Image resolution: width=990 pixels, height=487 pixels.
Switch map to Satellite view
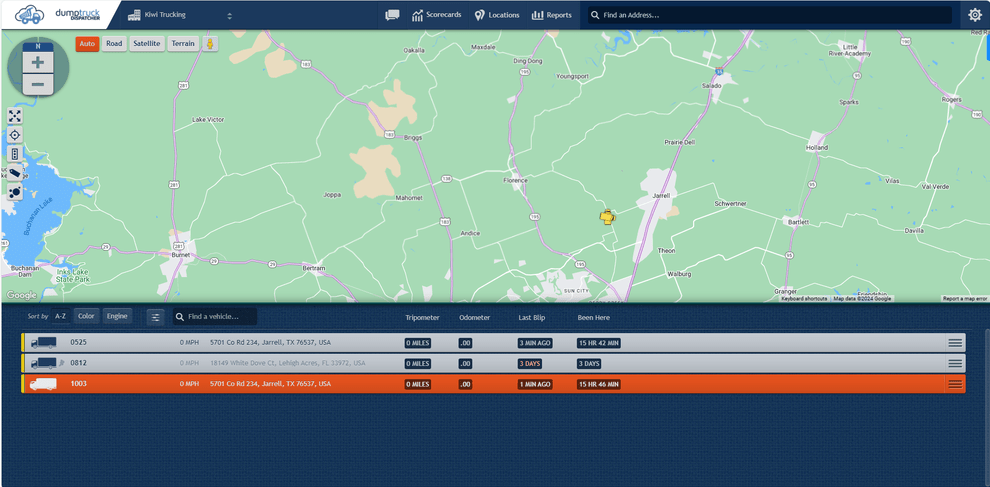click(147, 44)
